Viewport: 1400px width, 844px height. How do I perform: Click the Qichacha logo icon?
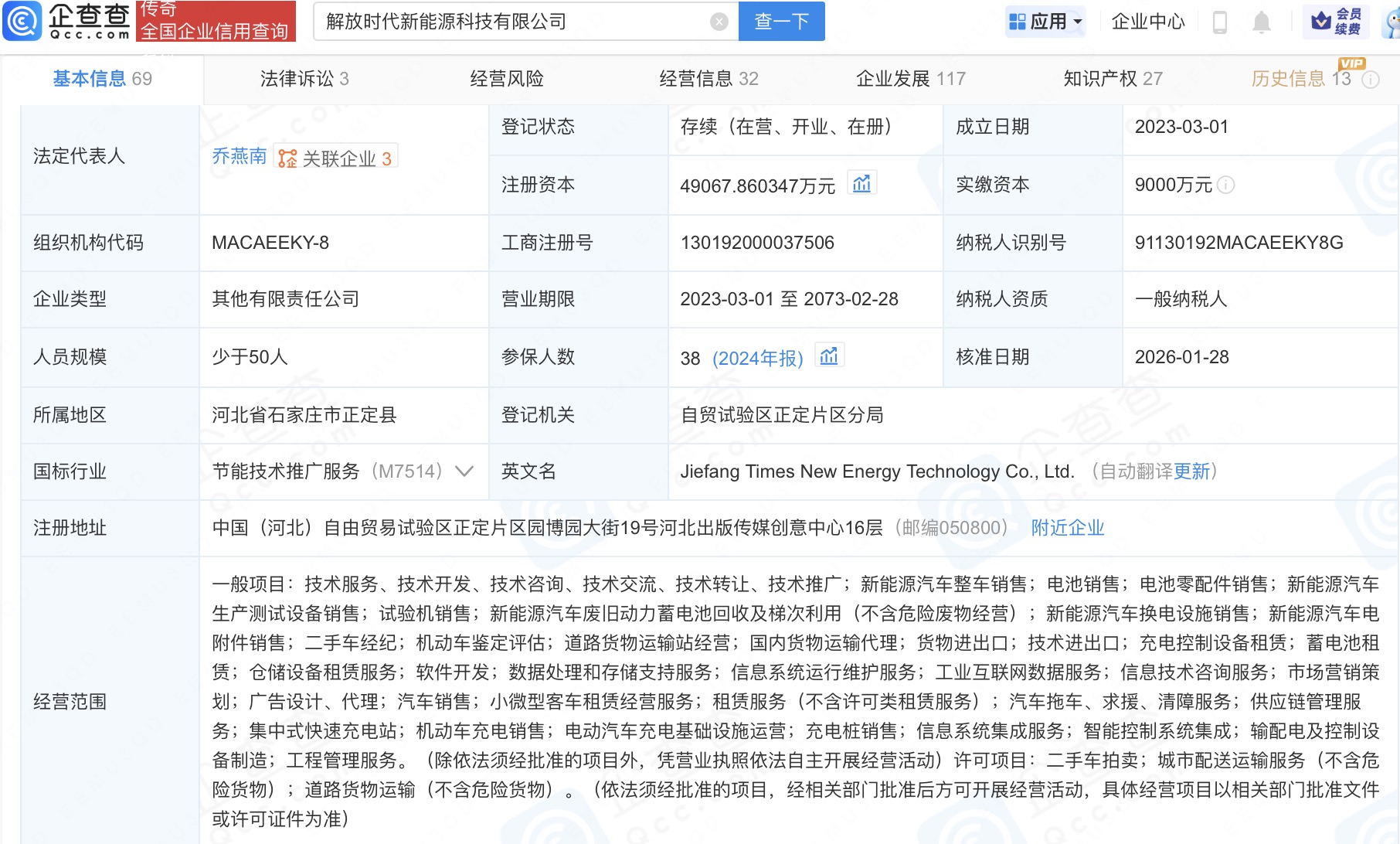click(23, 21)
